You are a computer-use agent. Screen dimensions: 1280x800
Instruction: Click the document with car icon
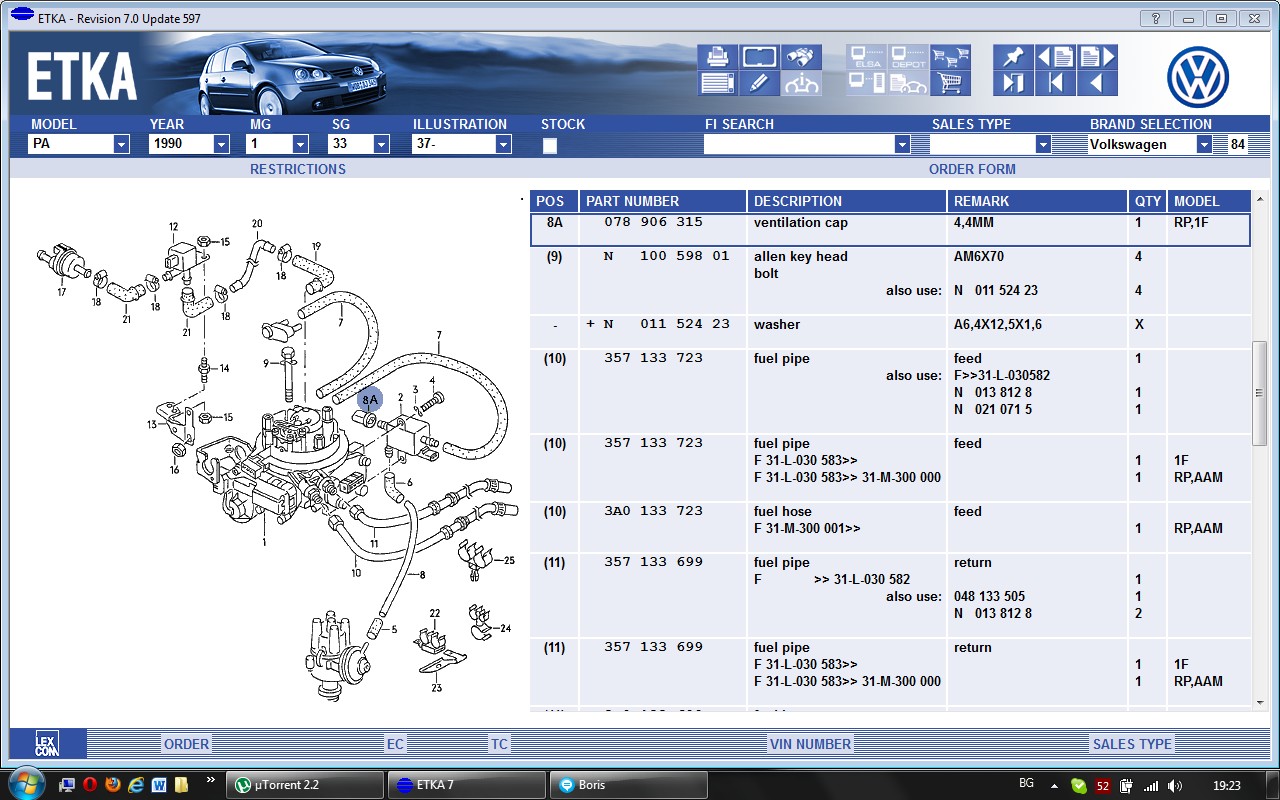[x=908, y=83]
